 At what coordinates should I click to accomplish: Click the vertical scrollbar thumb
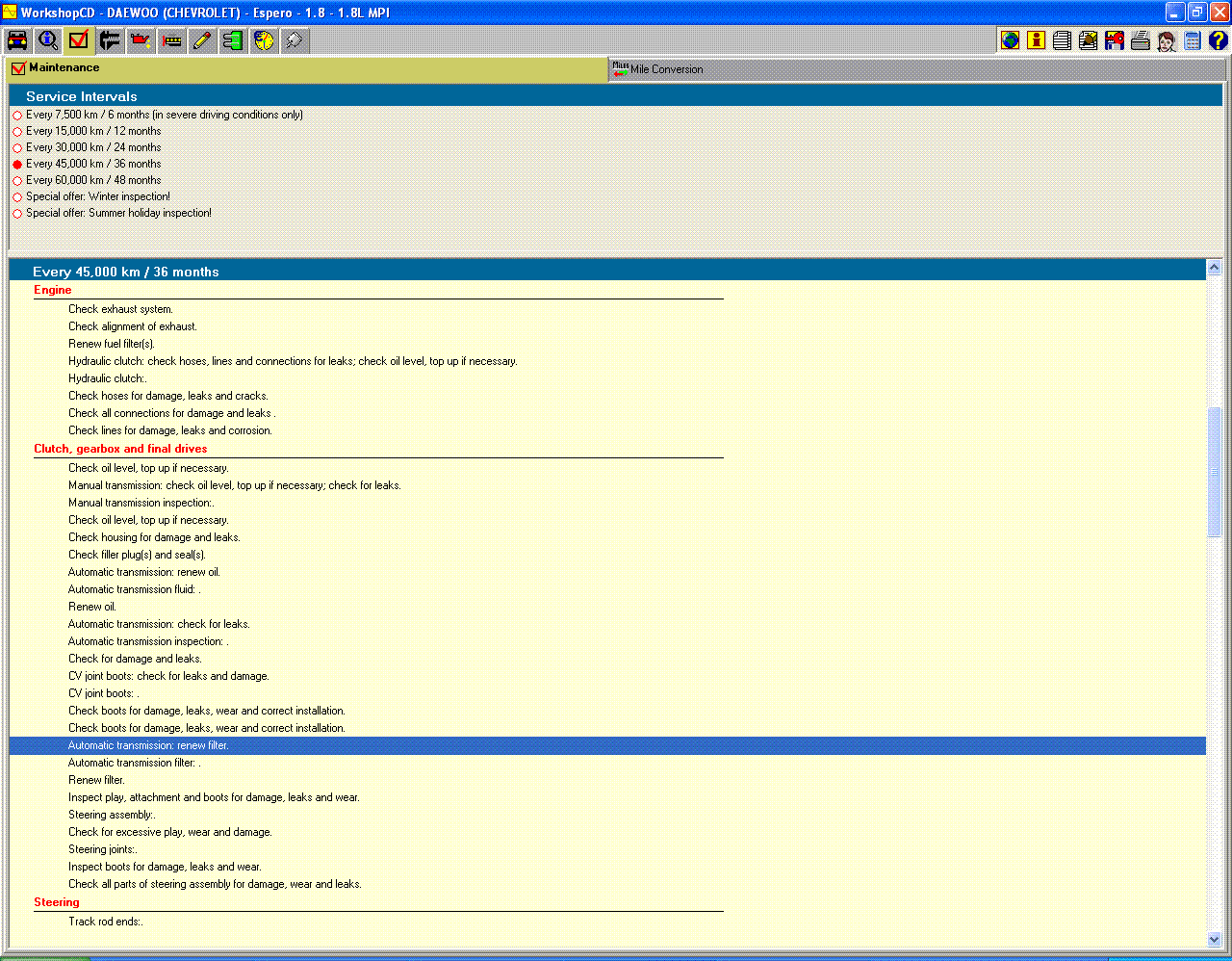click(1214, 472)
